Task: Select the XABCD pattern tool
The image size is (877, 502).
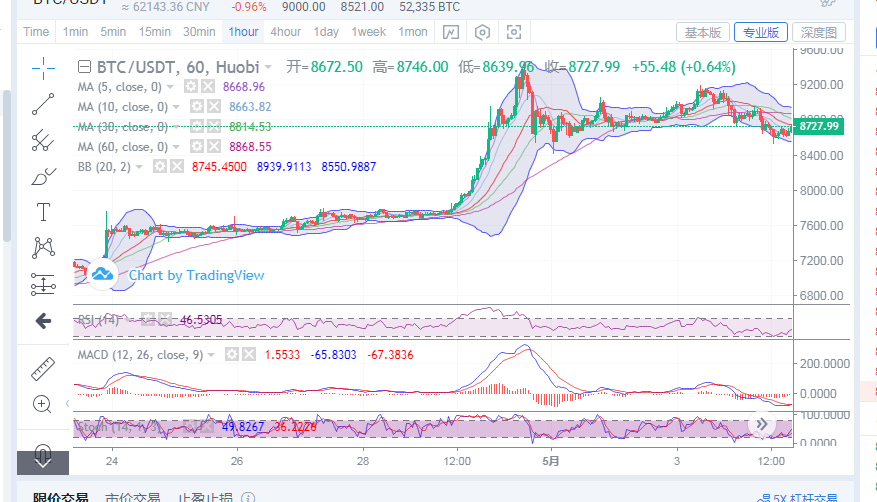Action: 43,248
